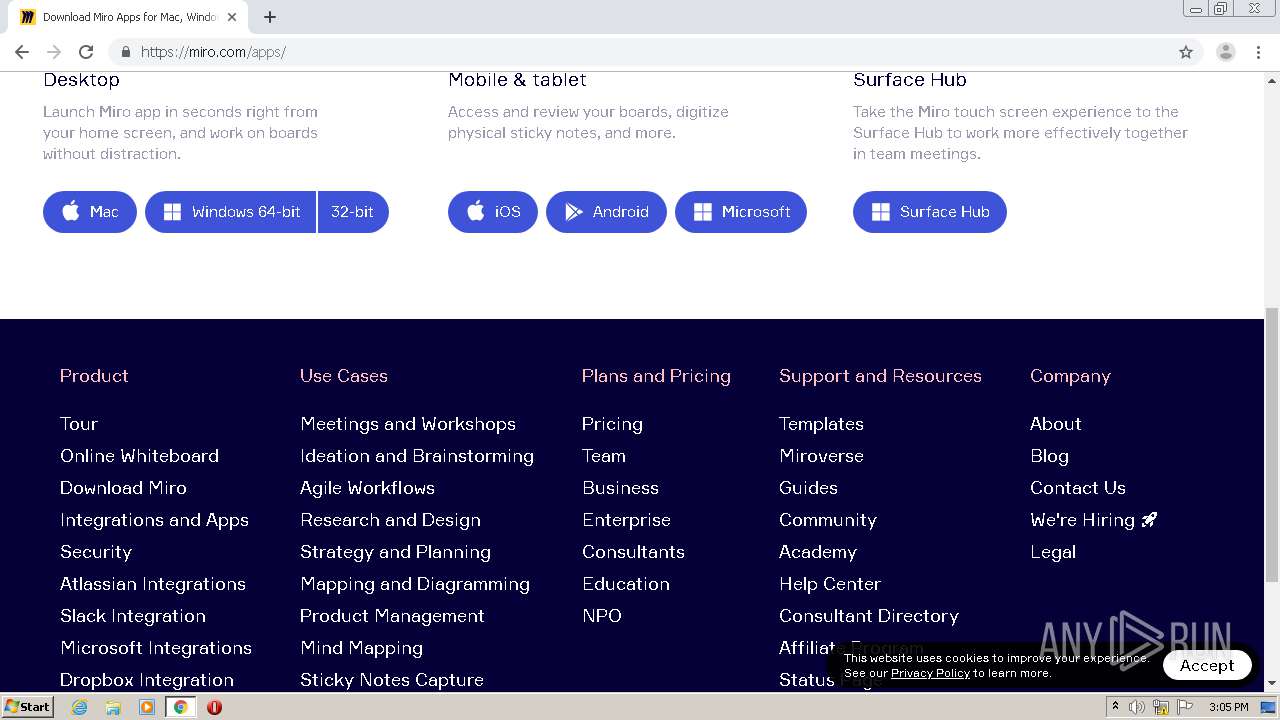The height and width of the screenshot is (720, 1280).
Task: Open the Blog link
Action: [1049, 456]
